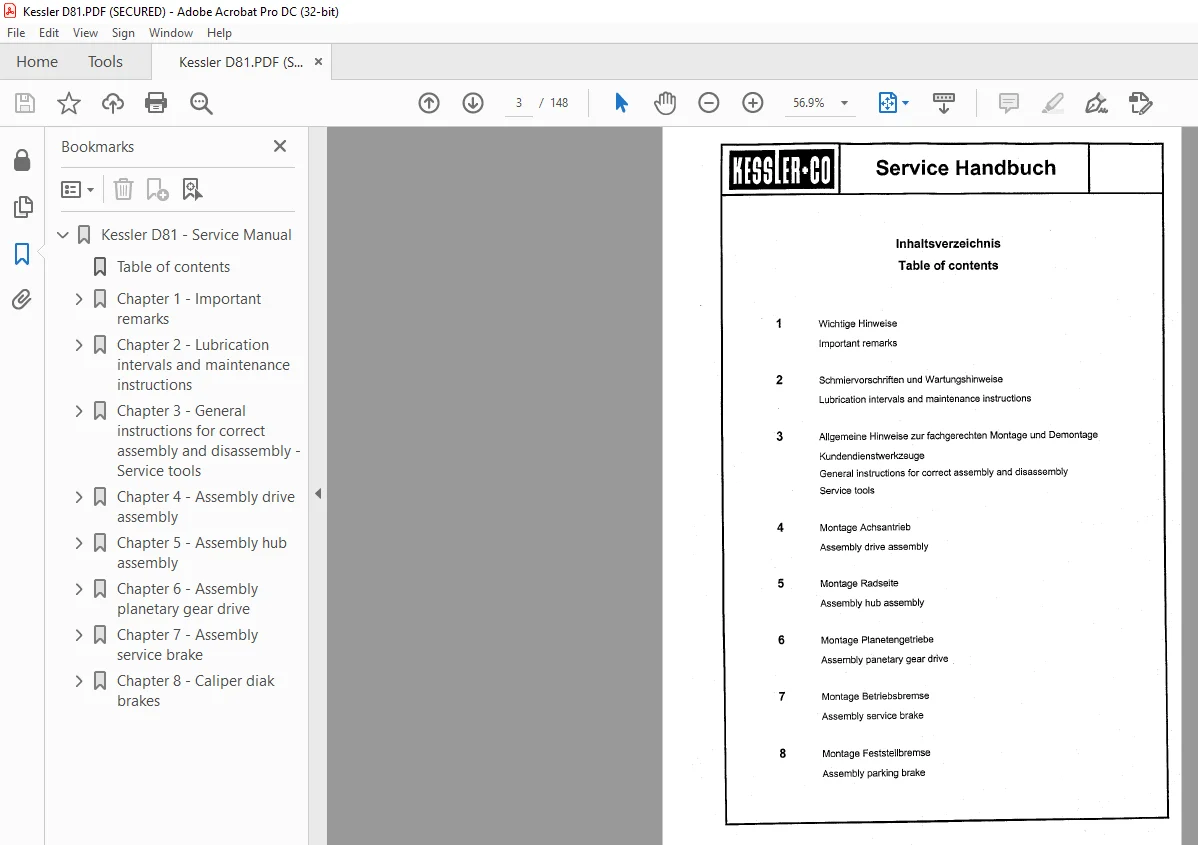Jump to Chapter 1 - Important remarks
The width and height of the screenshot is (1198, 845).
[189, 309]
